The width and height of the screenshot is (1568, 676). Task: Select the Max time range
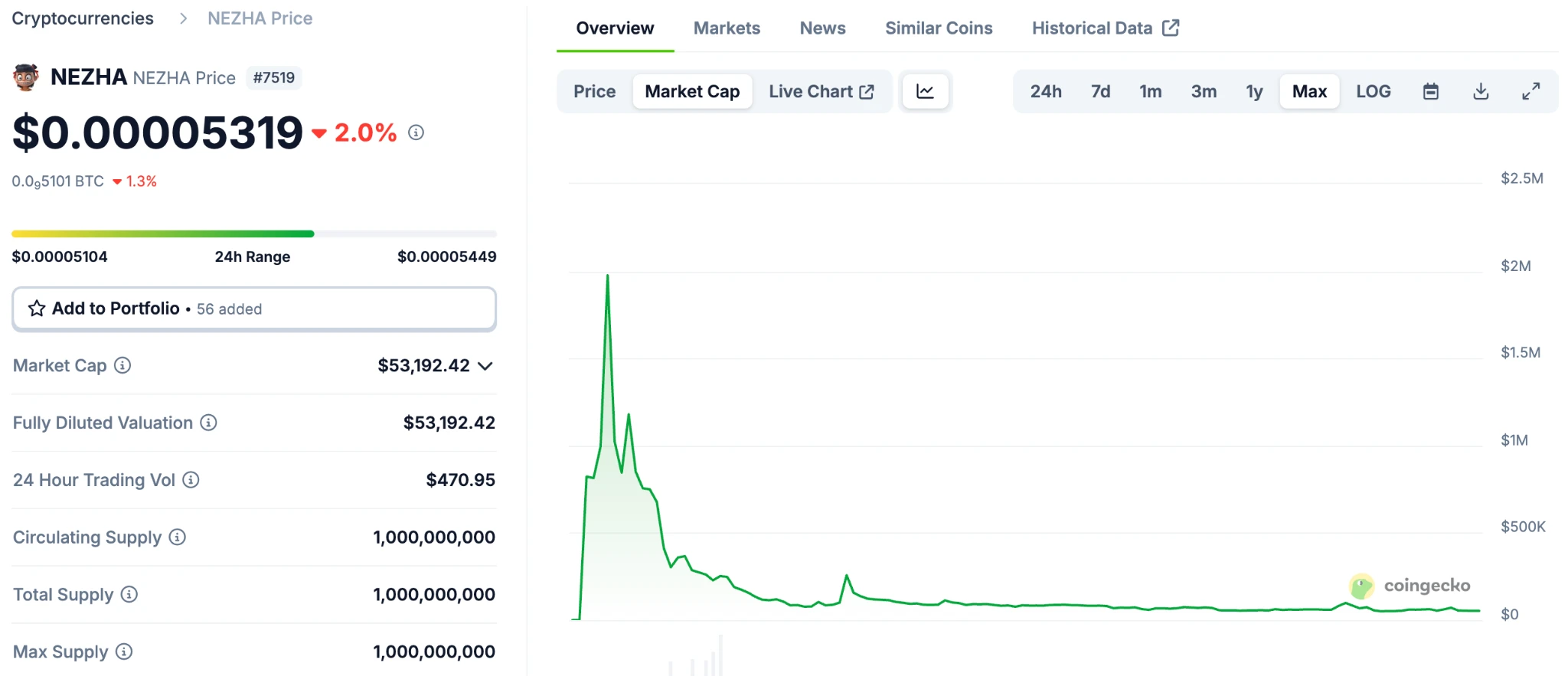(1309, 92)
